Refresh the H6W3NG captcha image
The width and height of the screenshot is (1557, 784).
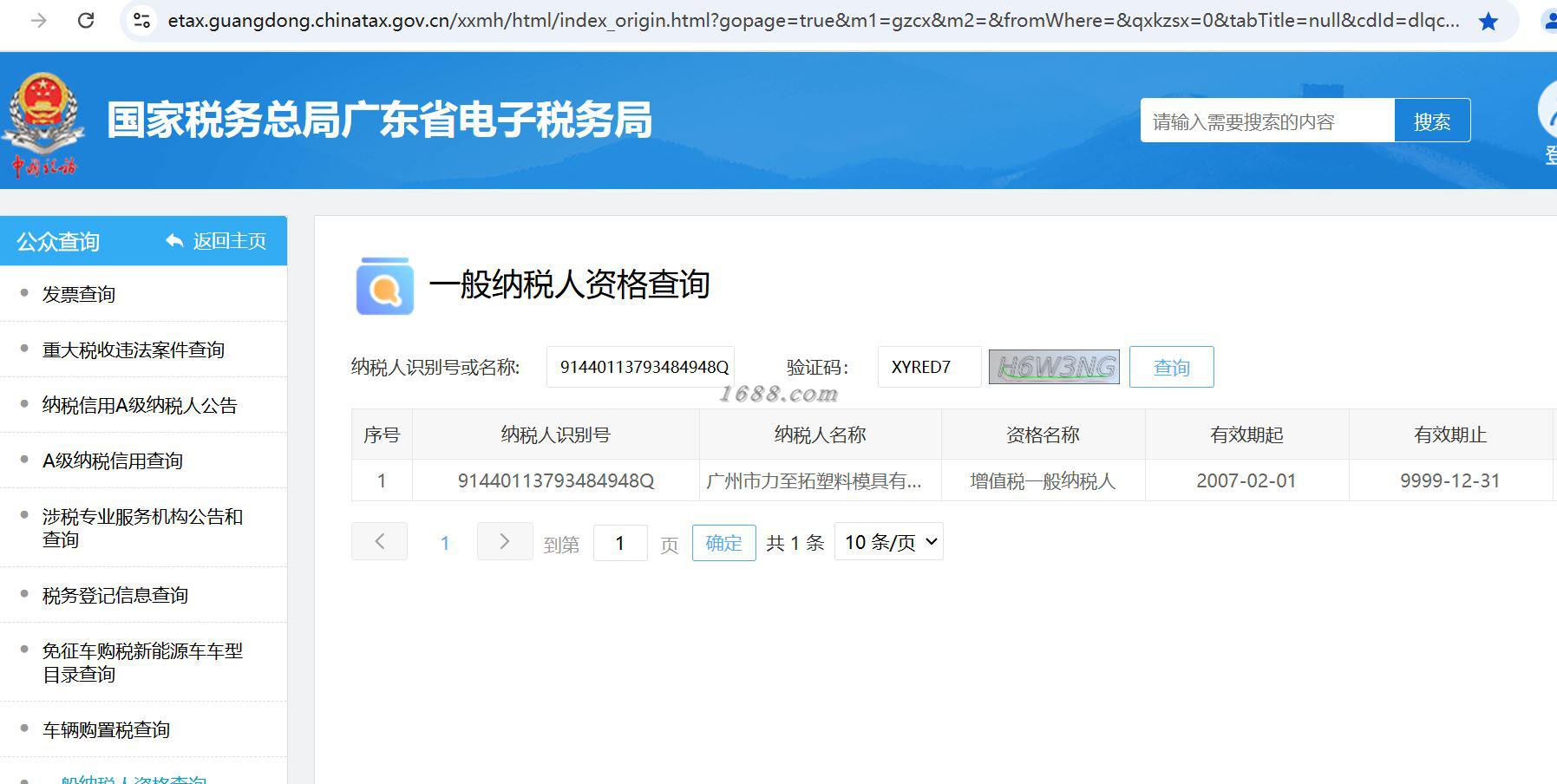point(1054,367)
